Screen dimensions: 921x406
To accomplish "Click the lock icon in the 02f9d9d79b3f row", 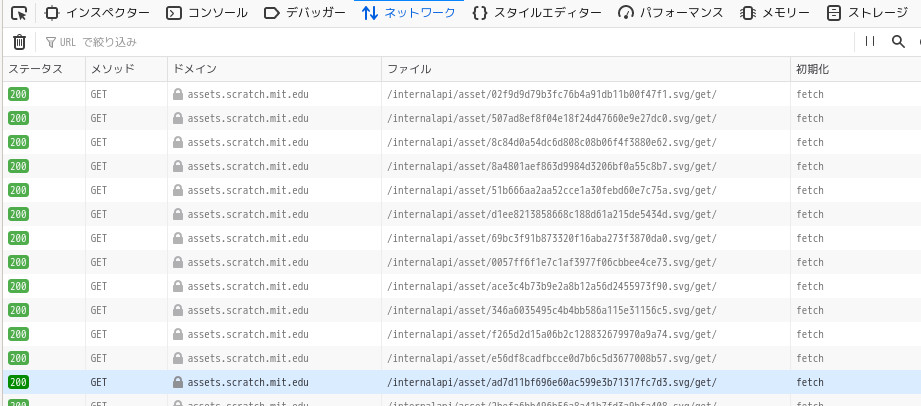I will (x=178, y=94).
